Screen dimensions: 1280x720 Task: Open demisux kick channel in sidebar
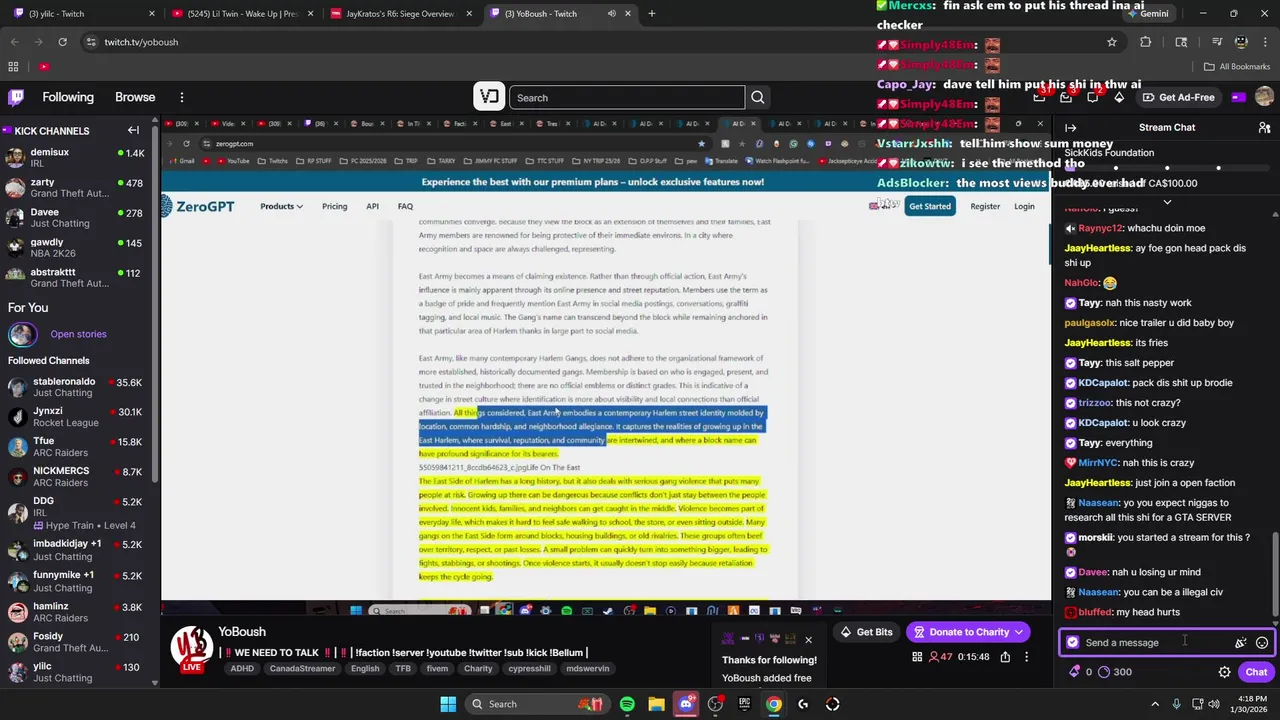(x=78, y=158)
